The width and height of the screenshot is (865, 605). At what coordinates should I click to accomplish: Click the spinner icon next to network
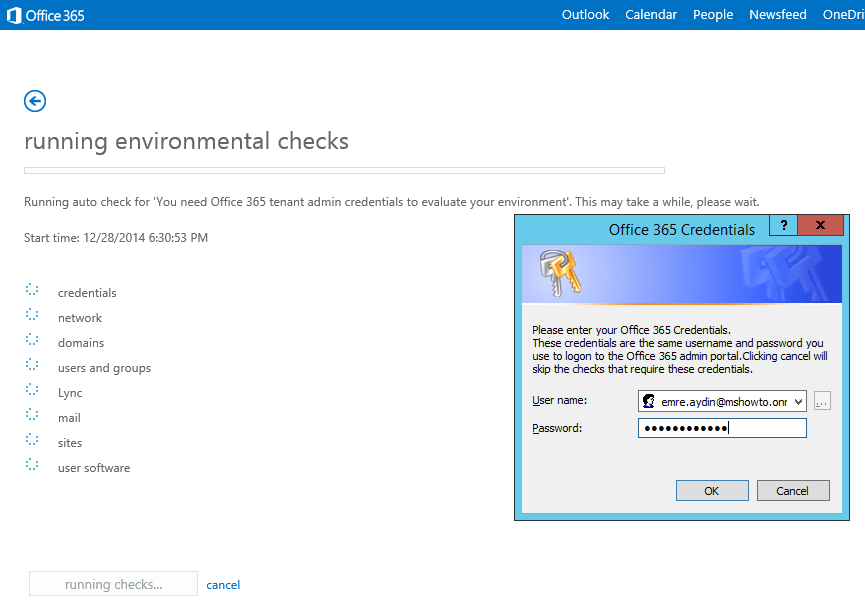pyautogui.click(x=32, y=315)
